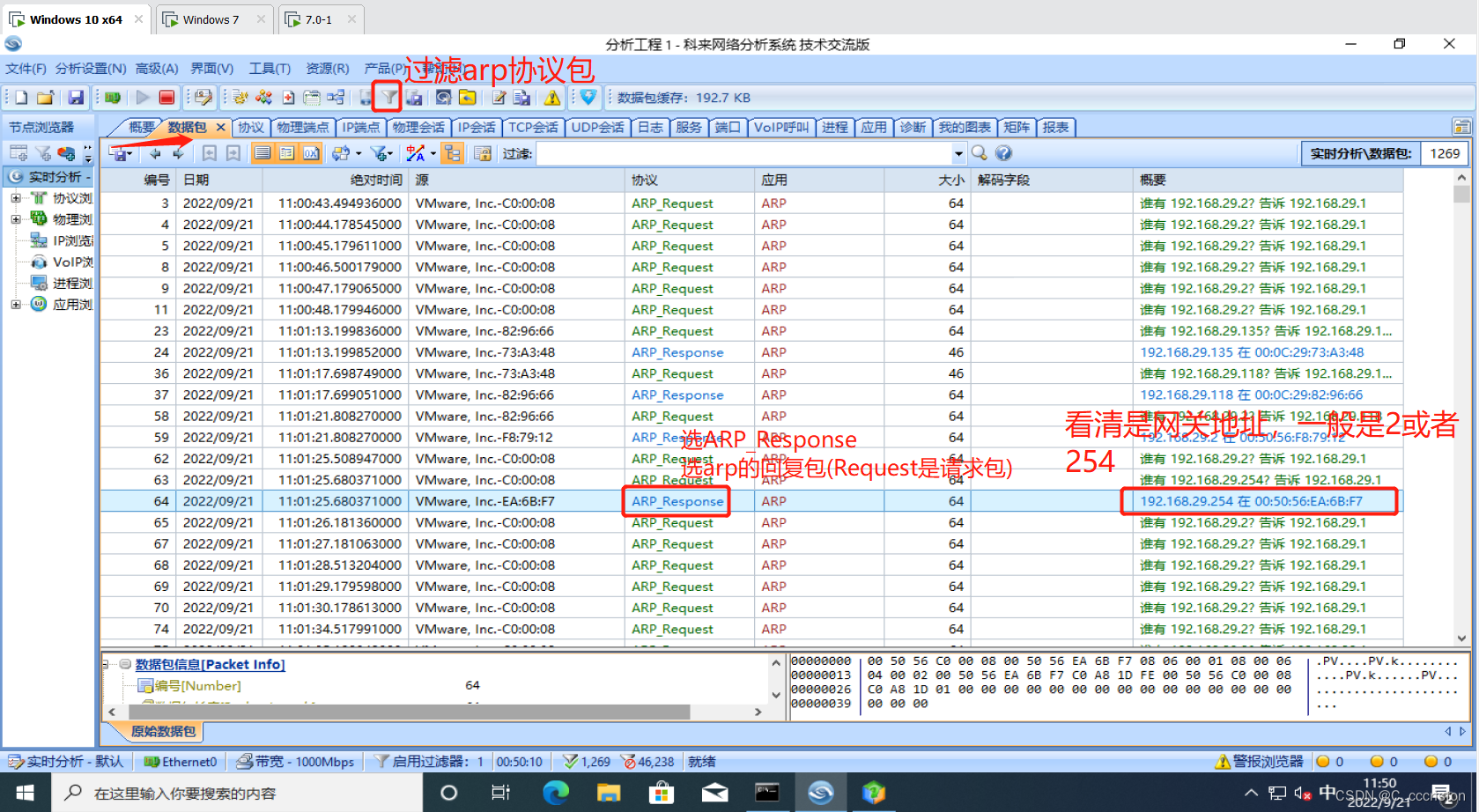Open the 工具(T) menu
Screen dimensions: 1479x812
[270, 68]
